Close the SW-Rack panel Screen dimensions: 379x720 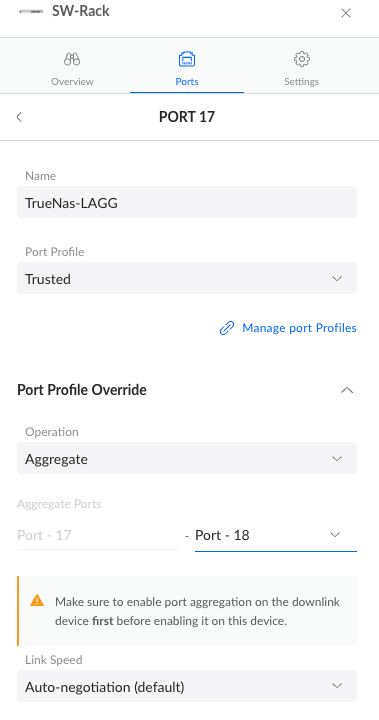point(346,13)
